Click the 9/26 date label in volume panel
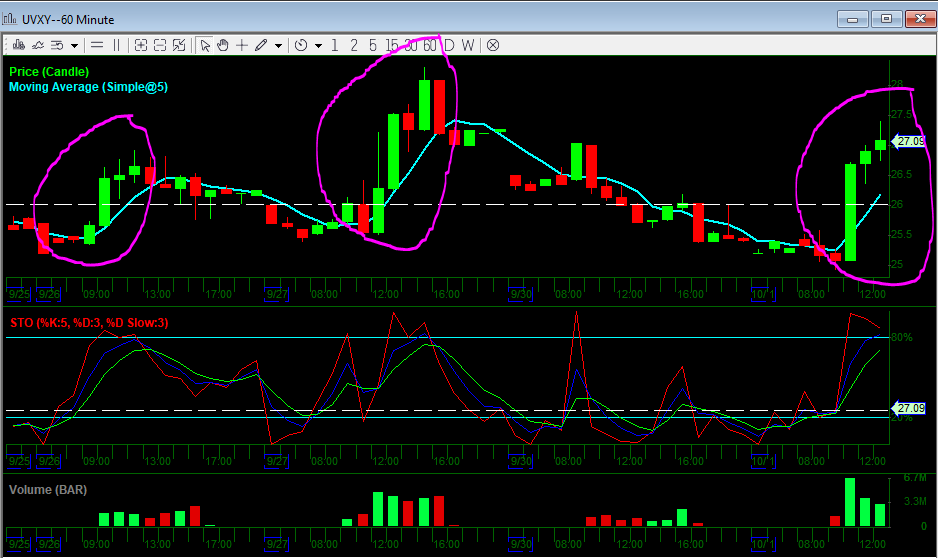This screenshot has height=558, width=938. pos(49,544)
